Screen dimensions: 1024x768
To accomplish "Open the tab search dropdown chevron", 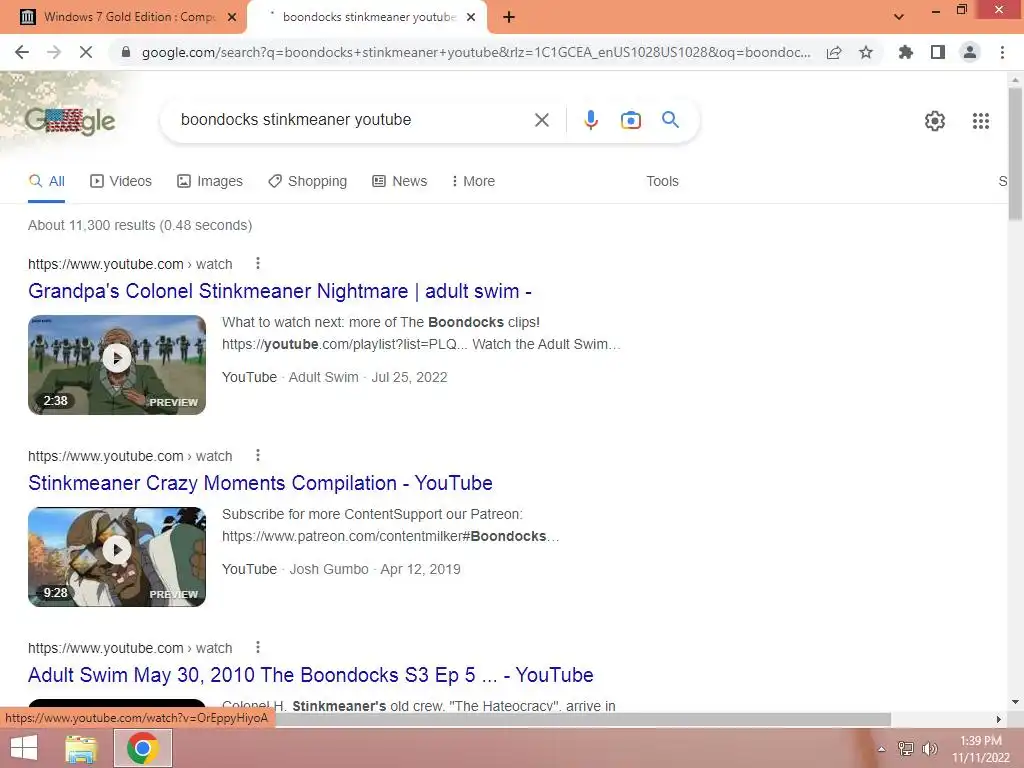I will click(x=899, y=17).
